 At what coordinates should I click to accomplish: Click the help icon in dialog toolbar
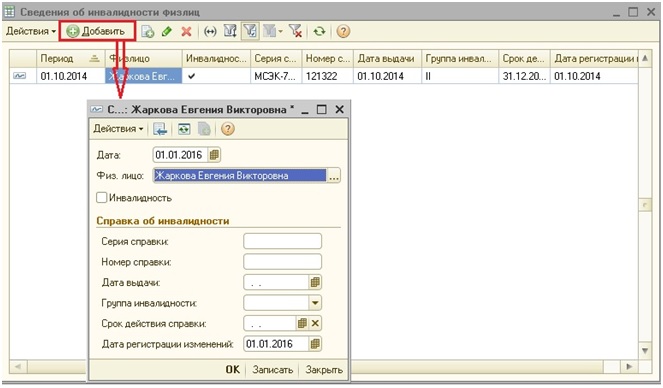[227, 129]
